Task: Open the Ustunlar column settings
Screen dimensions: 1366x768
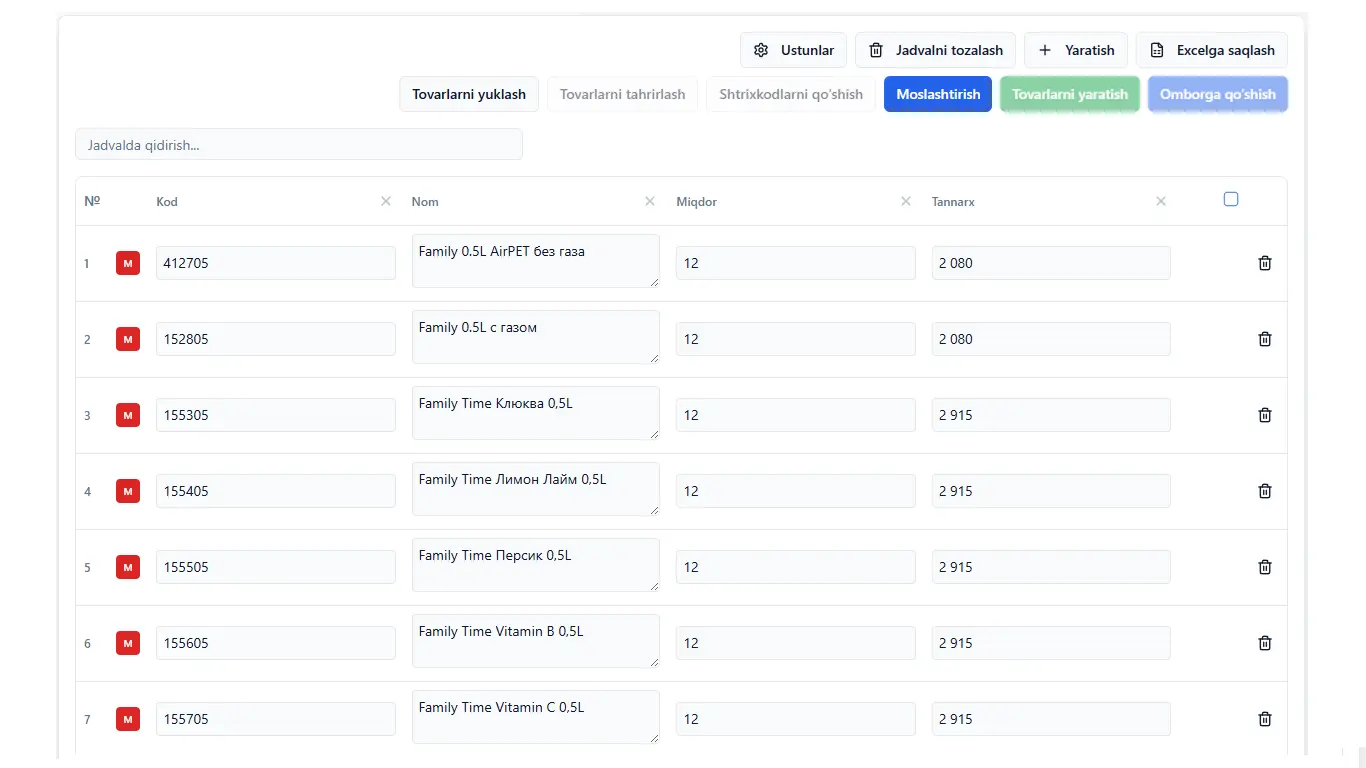Action: click(794, 50)
